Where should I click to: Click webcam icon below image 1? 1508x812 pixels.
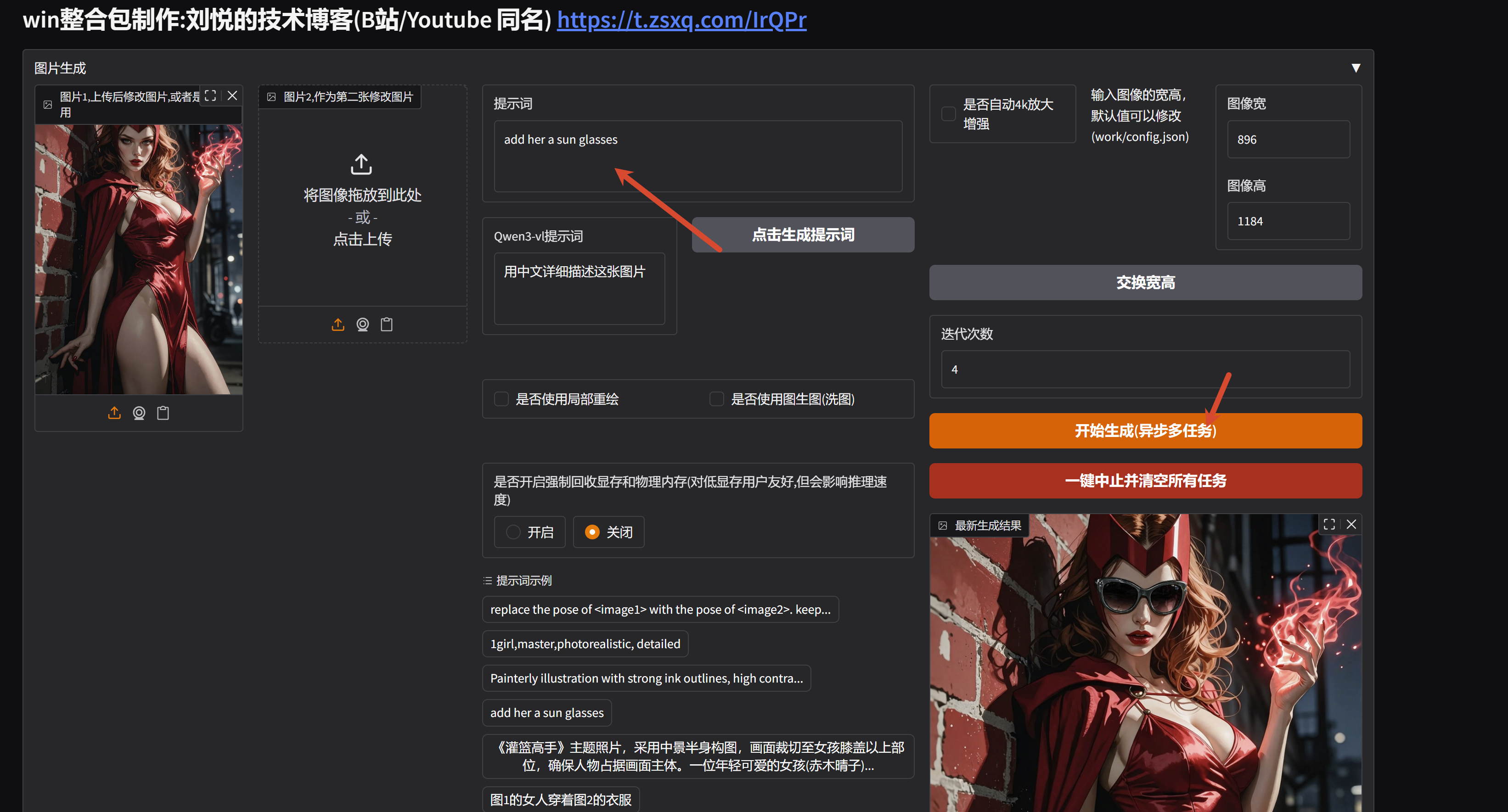tap(139, 413)
